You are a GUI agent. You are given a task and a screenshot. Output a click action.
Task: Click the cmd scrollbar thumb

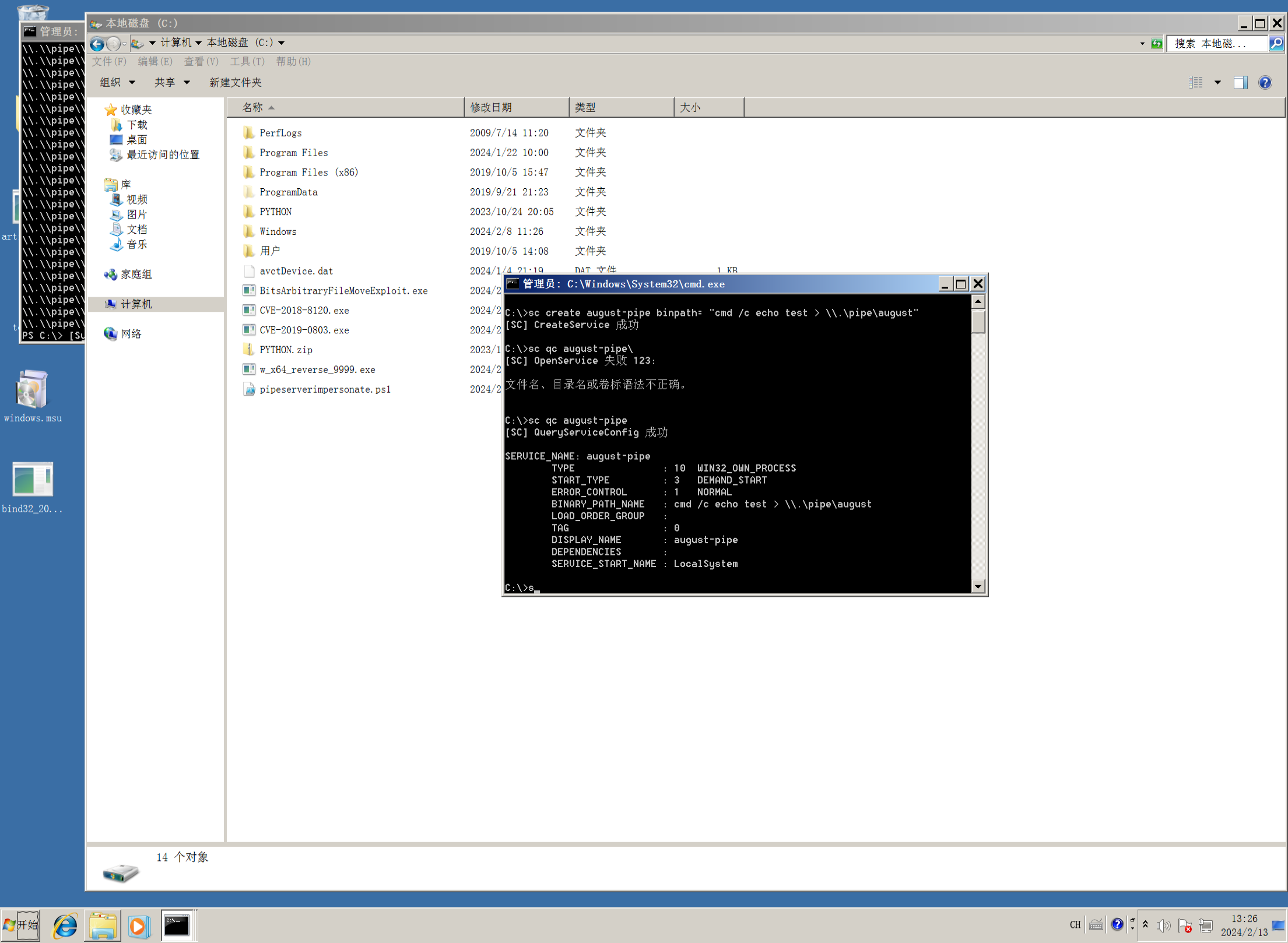978,322
